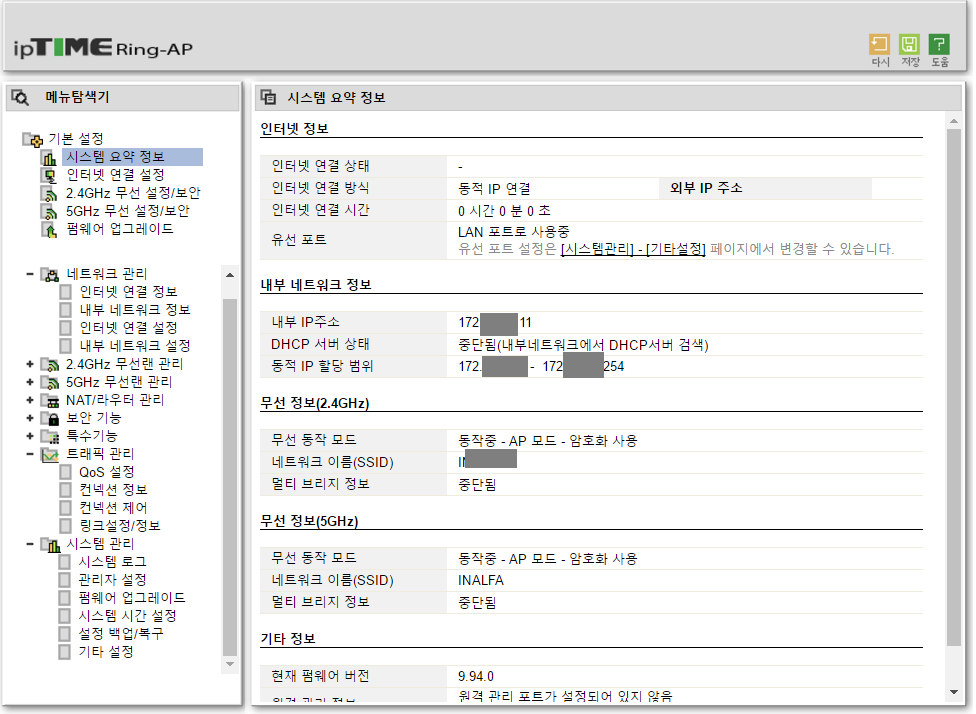Open 내부 네트워크 설정 menu item

click(x=135, y=345)
